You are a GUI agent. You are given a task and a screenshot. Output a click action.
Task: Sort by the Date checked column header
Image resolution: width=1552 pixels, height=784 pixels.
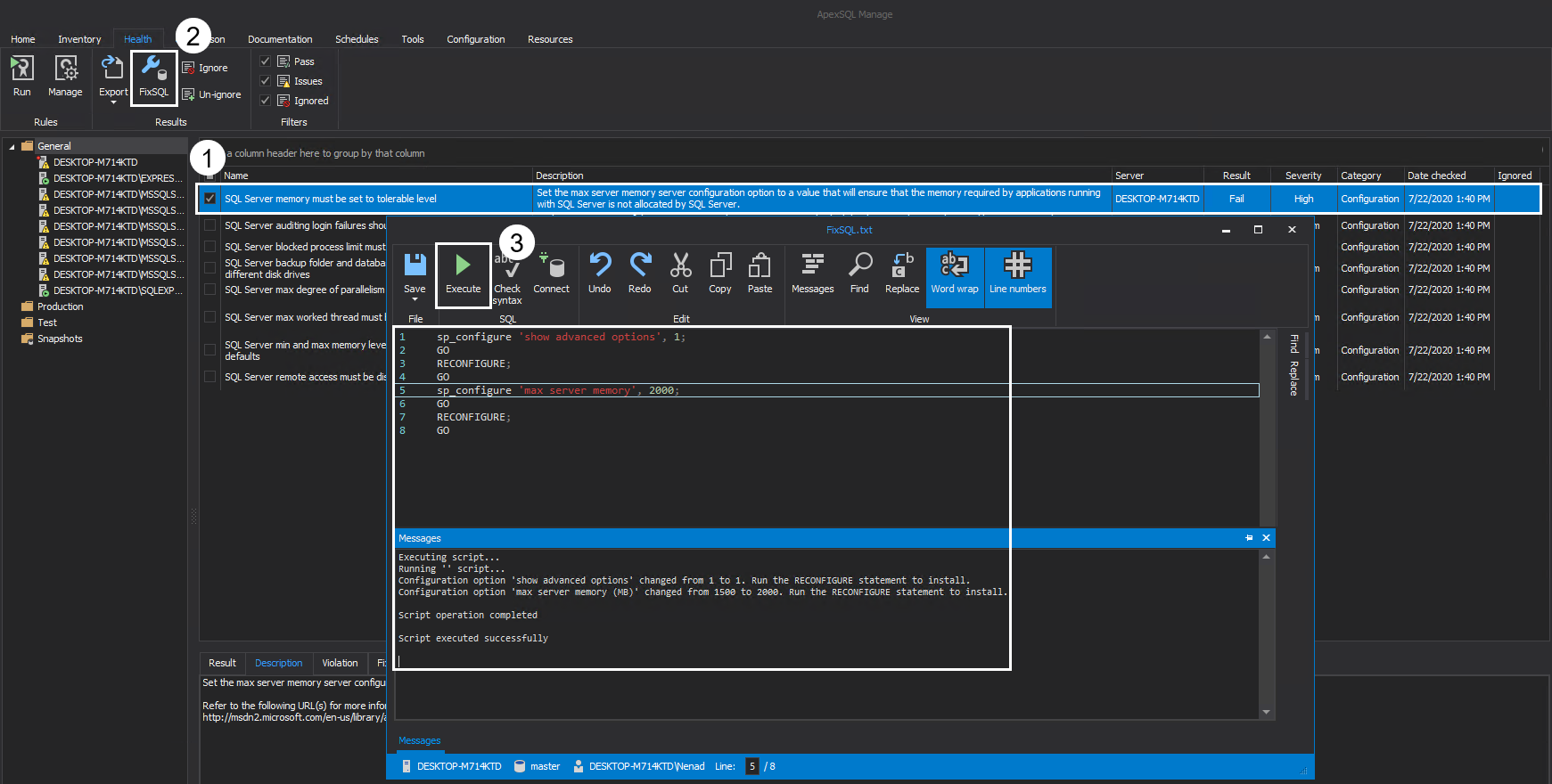point(1449,176)
